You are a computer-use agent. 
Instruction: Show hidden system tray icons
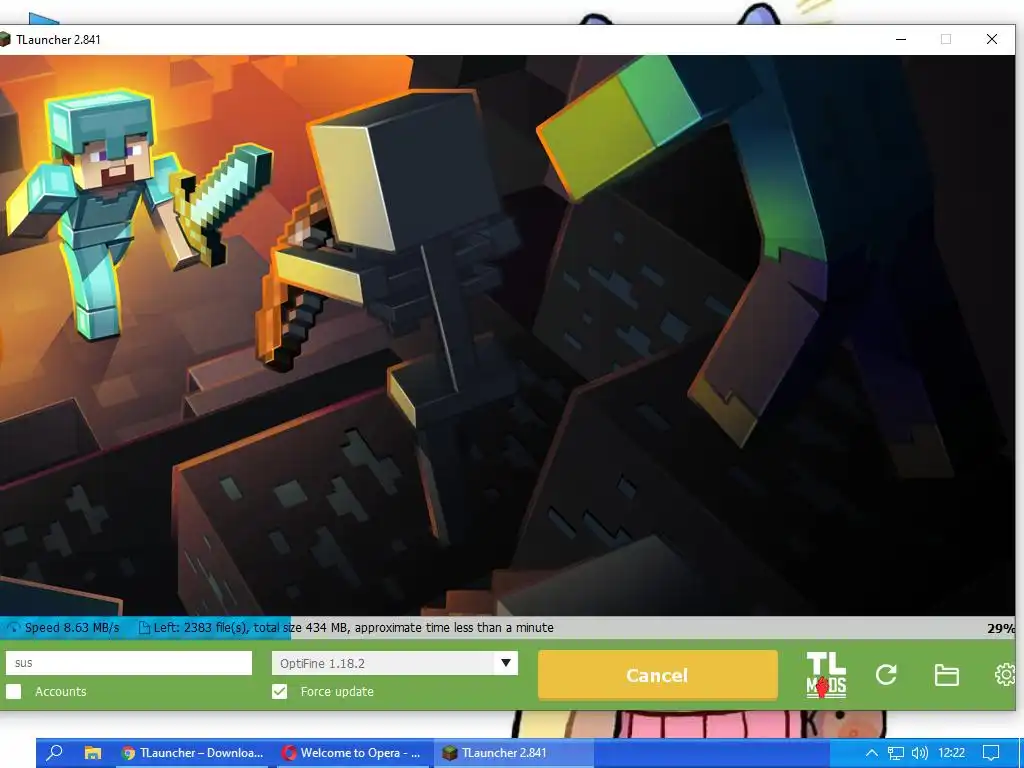[x=872, y=753]
